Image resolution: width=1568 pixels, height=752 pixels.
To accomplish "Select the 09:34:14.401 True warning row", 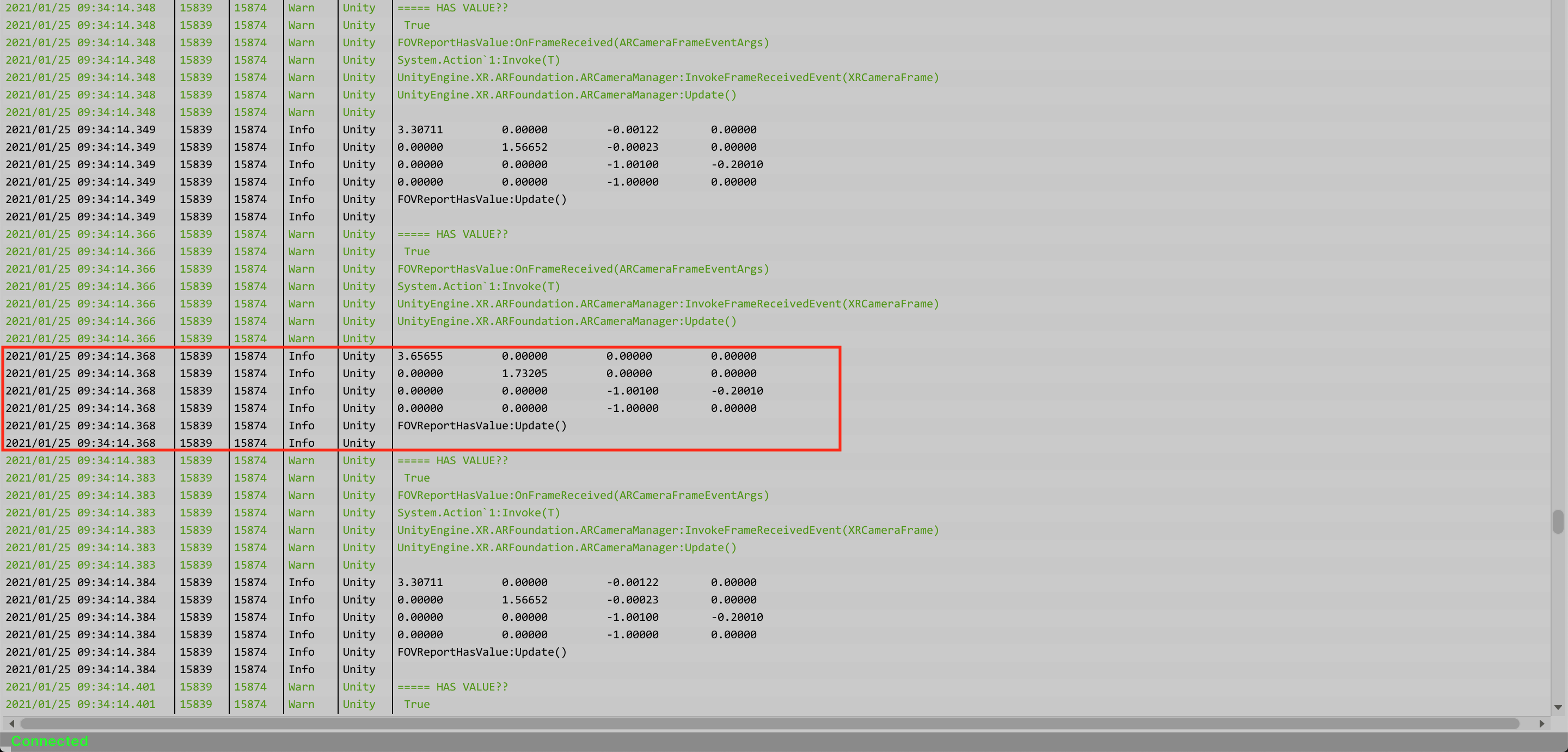I will click(416, 704).
